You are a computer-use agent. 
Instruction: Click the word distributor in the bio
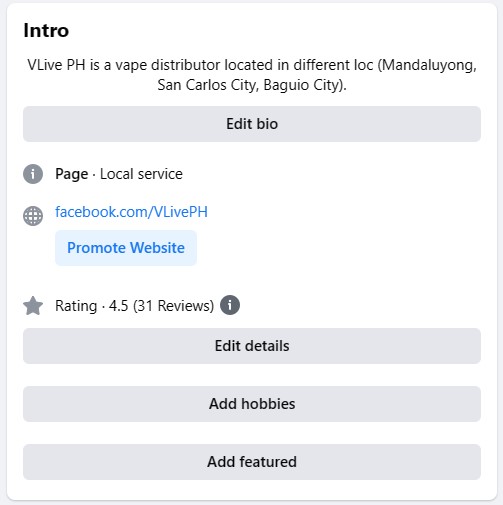(x=186, y=65)
